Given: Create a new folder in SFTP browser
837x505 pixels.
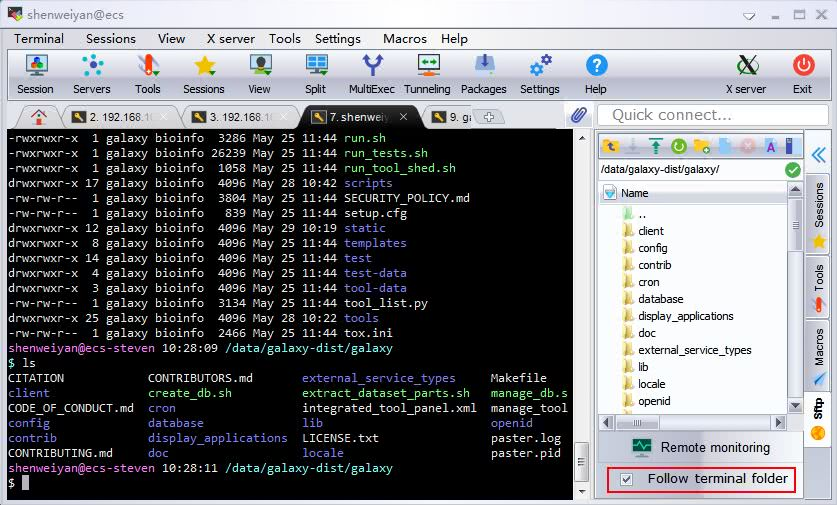Looking at the screenshot, I should [x=702, y=147].
